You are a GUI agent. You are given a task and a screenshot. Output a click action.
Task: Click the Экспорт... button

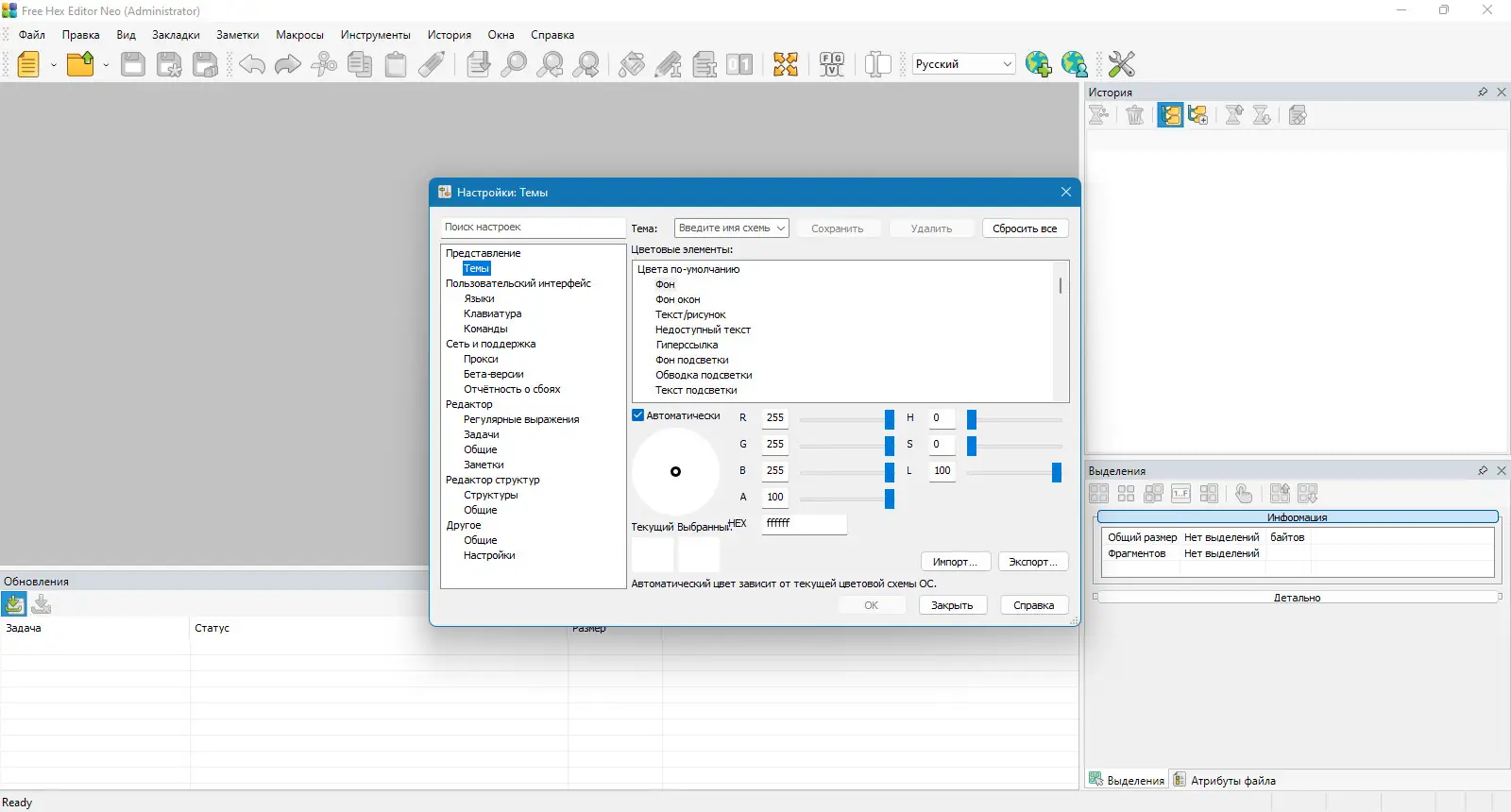click(1033, 562)
